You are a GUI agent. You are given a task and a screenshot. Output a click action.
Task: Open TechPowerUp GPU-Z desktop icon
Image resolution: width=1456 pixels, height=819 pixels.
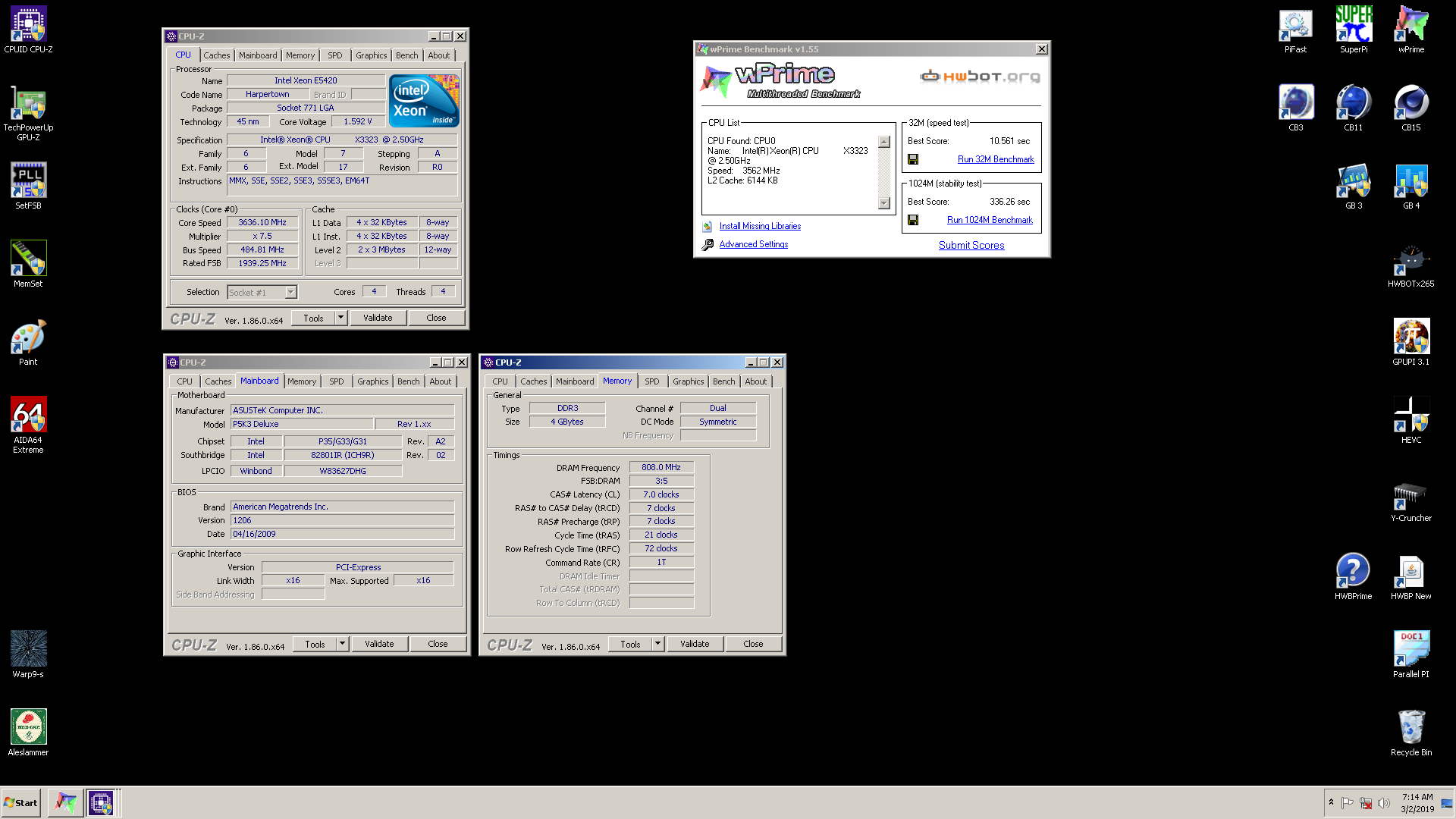[x=28, y=114]
